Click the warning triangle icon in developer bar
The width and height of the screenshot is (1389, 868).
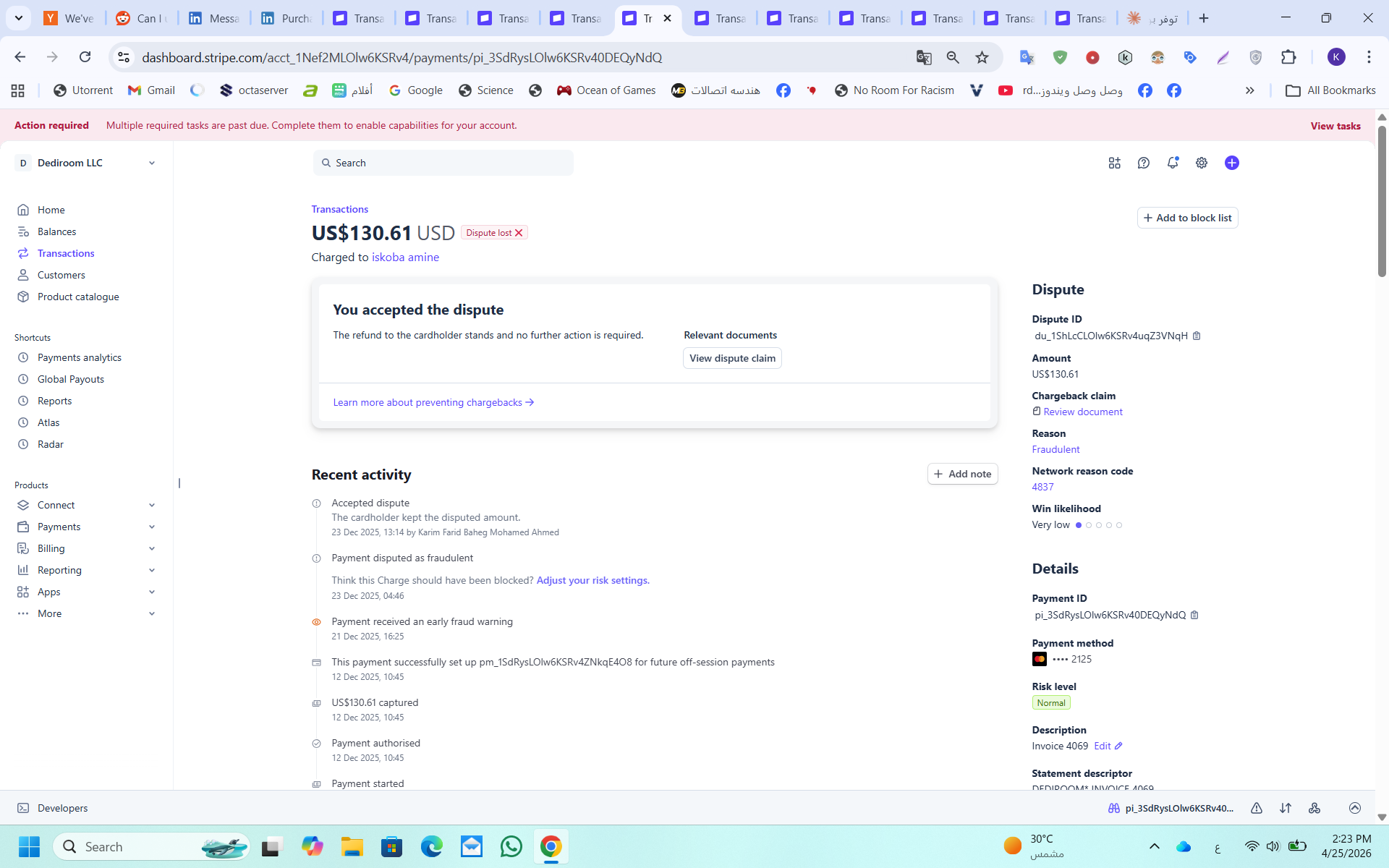tap(1257, 808)
